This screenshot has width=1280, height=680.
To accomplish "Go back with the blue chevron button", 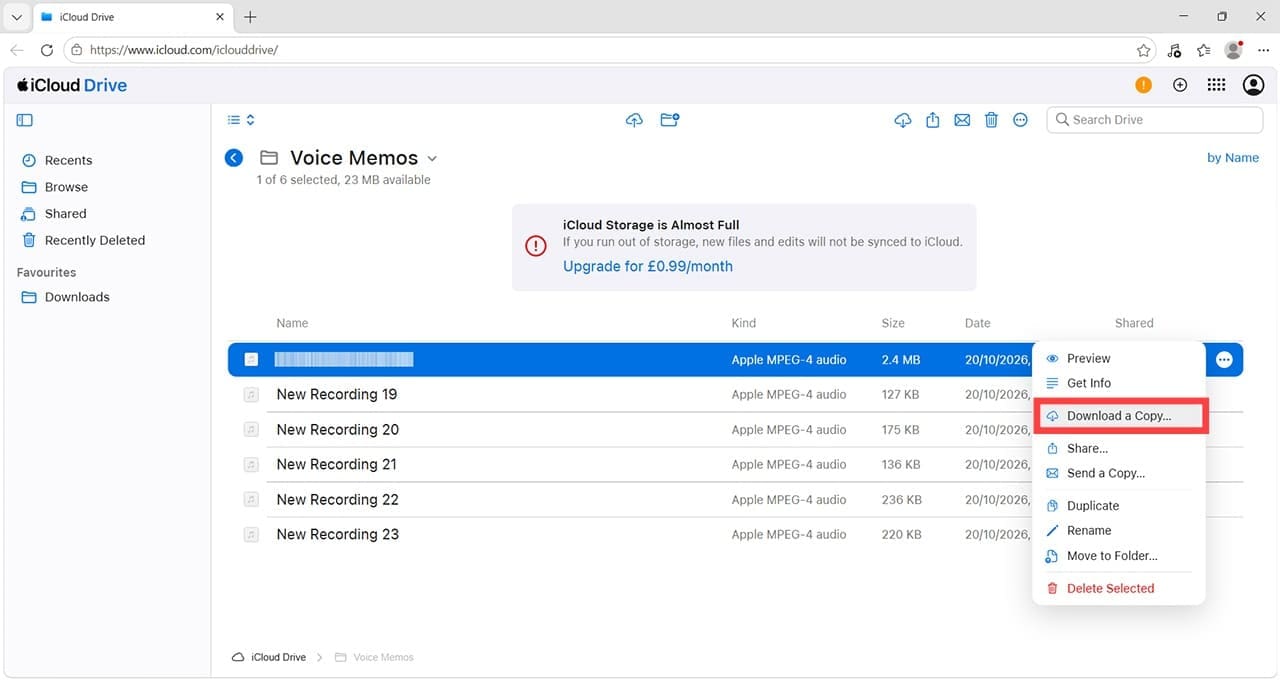I will pyautogui.click(x=234, y=158).
